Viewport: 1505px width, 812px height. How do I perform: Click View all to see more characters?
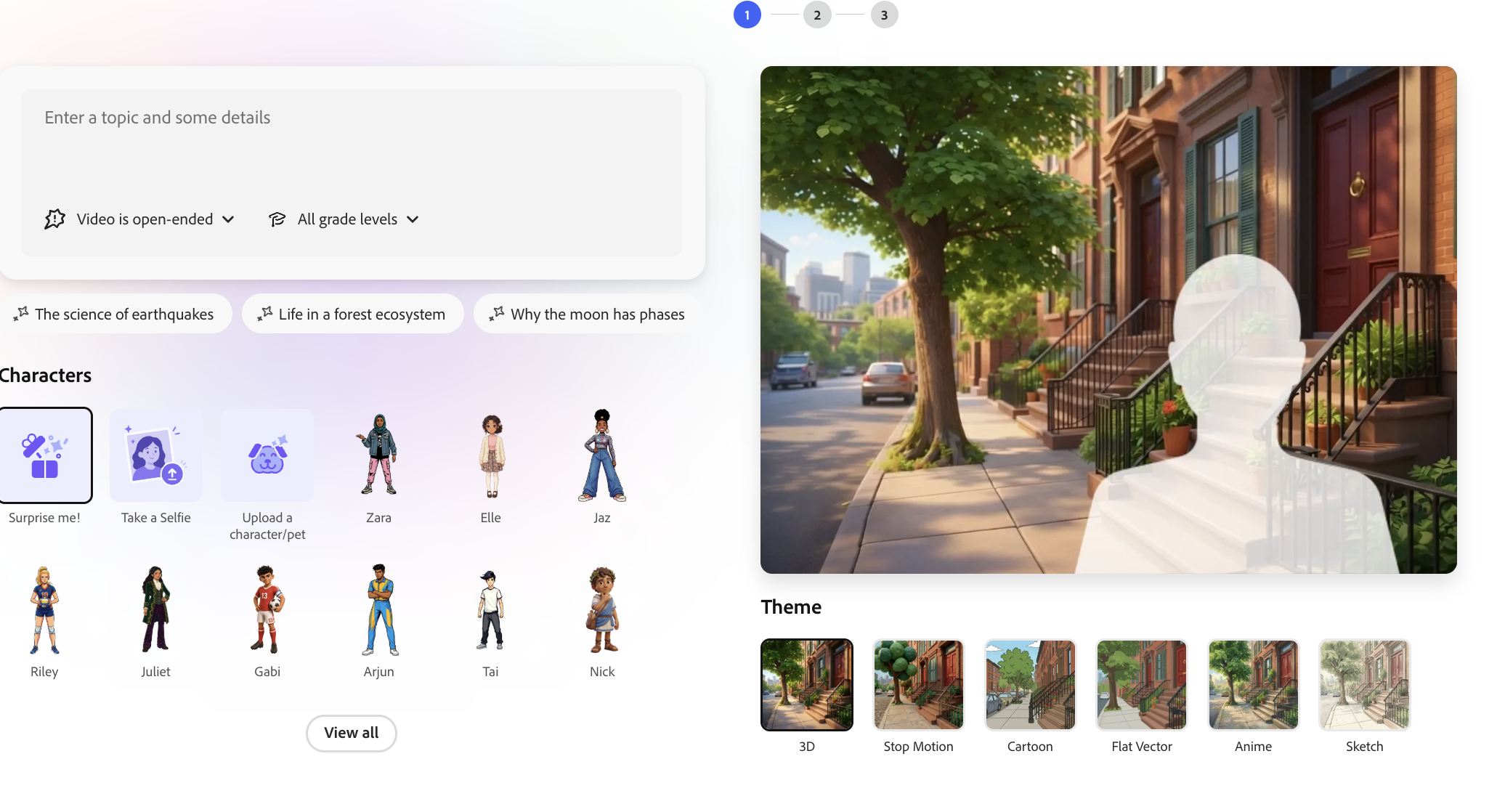[x=352, y=733]
